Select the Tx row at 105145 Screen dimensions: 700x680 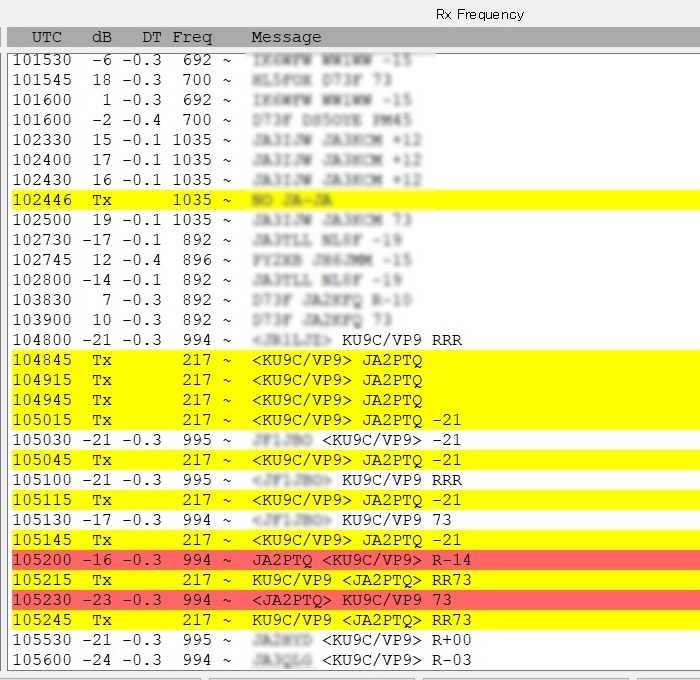pos(355,540)
